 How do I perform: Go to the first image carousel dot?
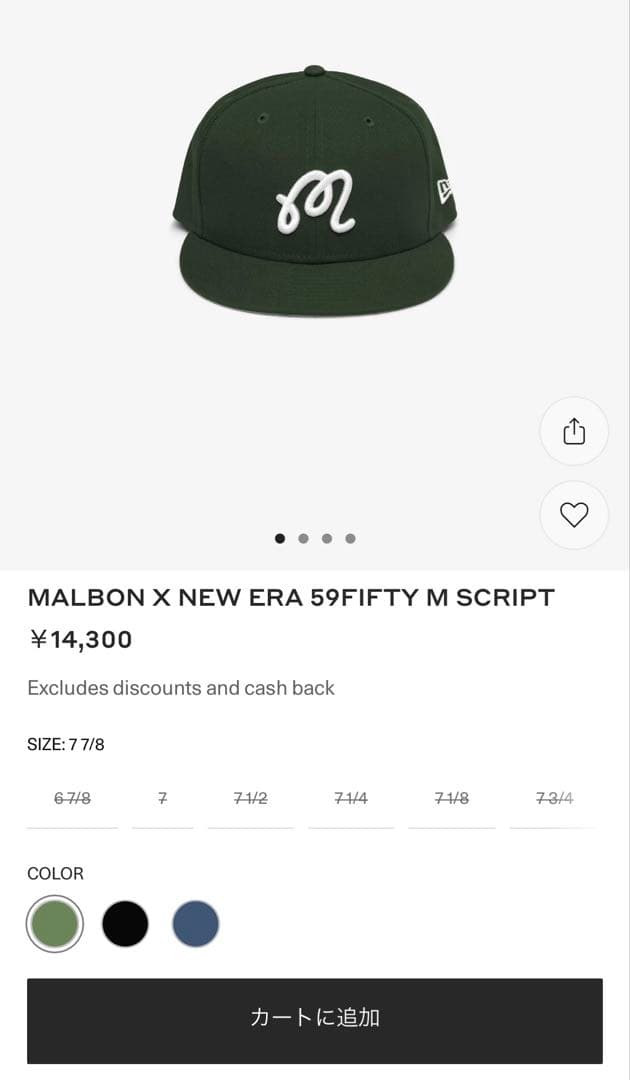point(280,538)
